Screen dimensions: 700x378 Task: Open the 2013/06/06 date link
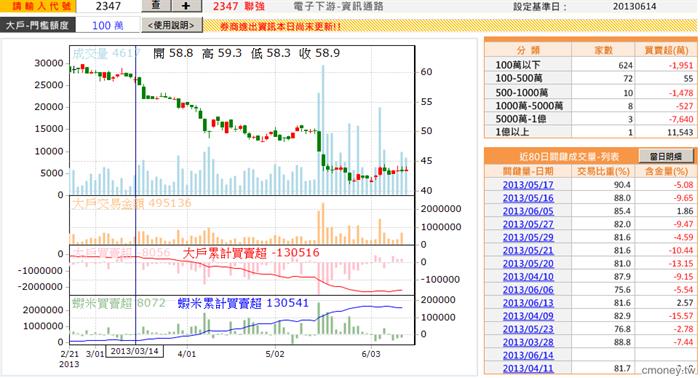(528, 290)
